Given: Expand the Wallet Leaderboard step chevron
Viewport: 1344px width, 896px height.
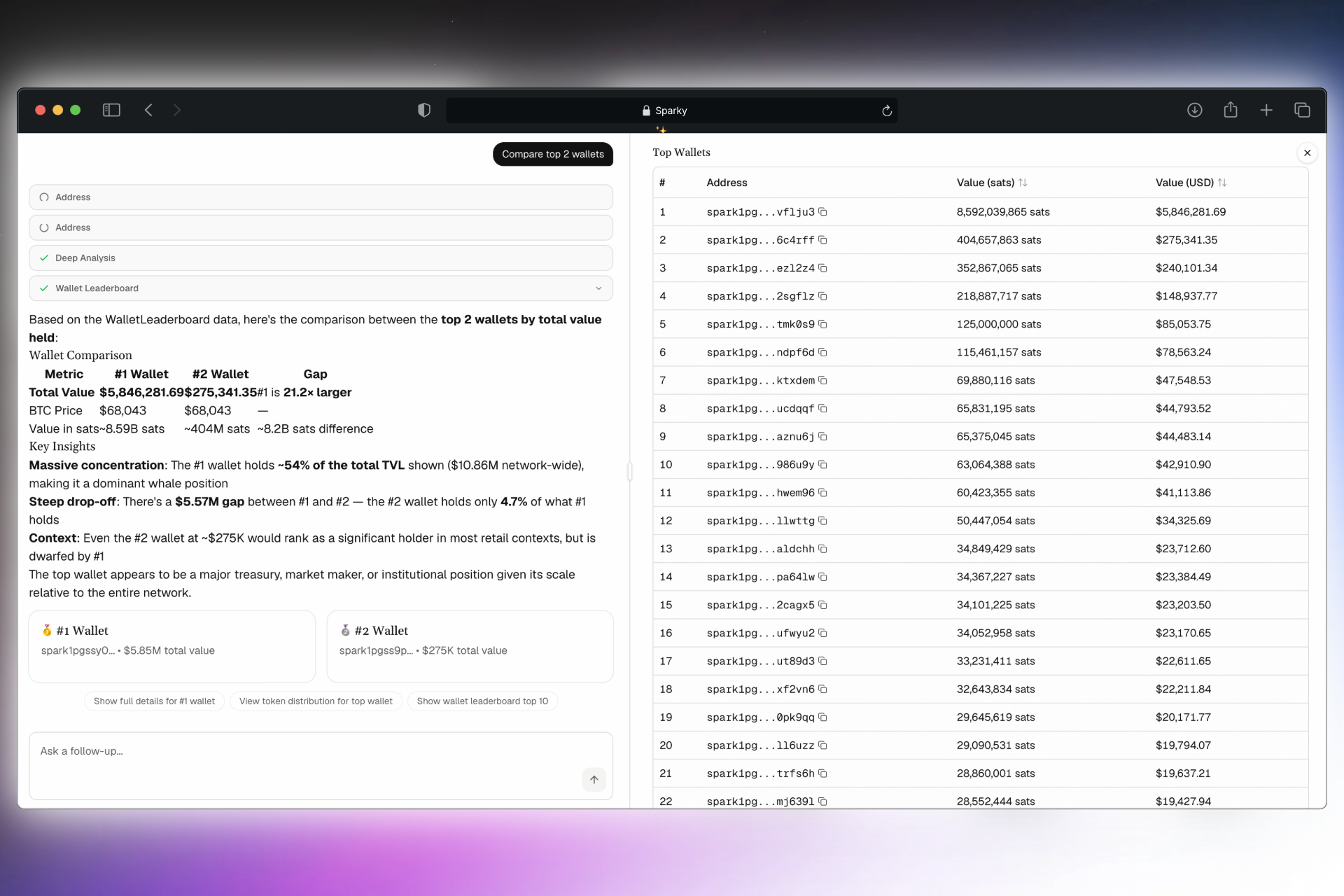Looking at the screenshot, I should pyautogui.click(x=598, y=288).
